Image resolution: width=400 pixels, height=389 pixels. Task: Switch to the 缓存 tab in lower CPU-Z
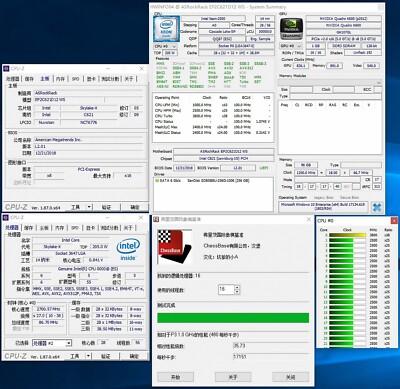29,228
